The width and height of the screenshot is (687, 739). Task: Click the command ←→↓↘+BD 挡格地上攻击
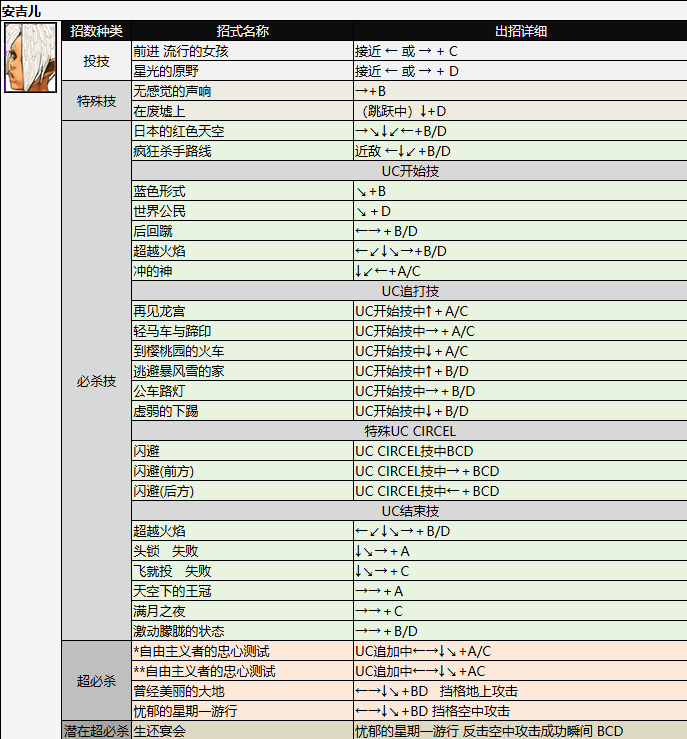tap(437, 691)
